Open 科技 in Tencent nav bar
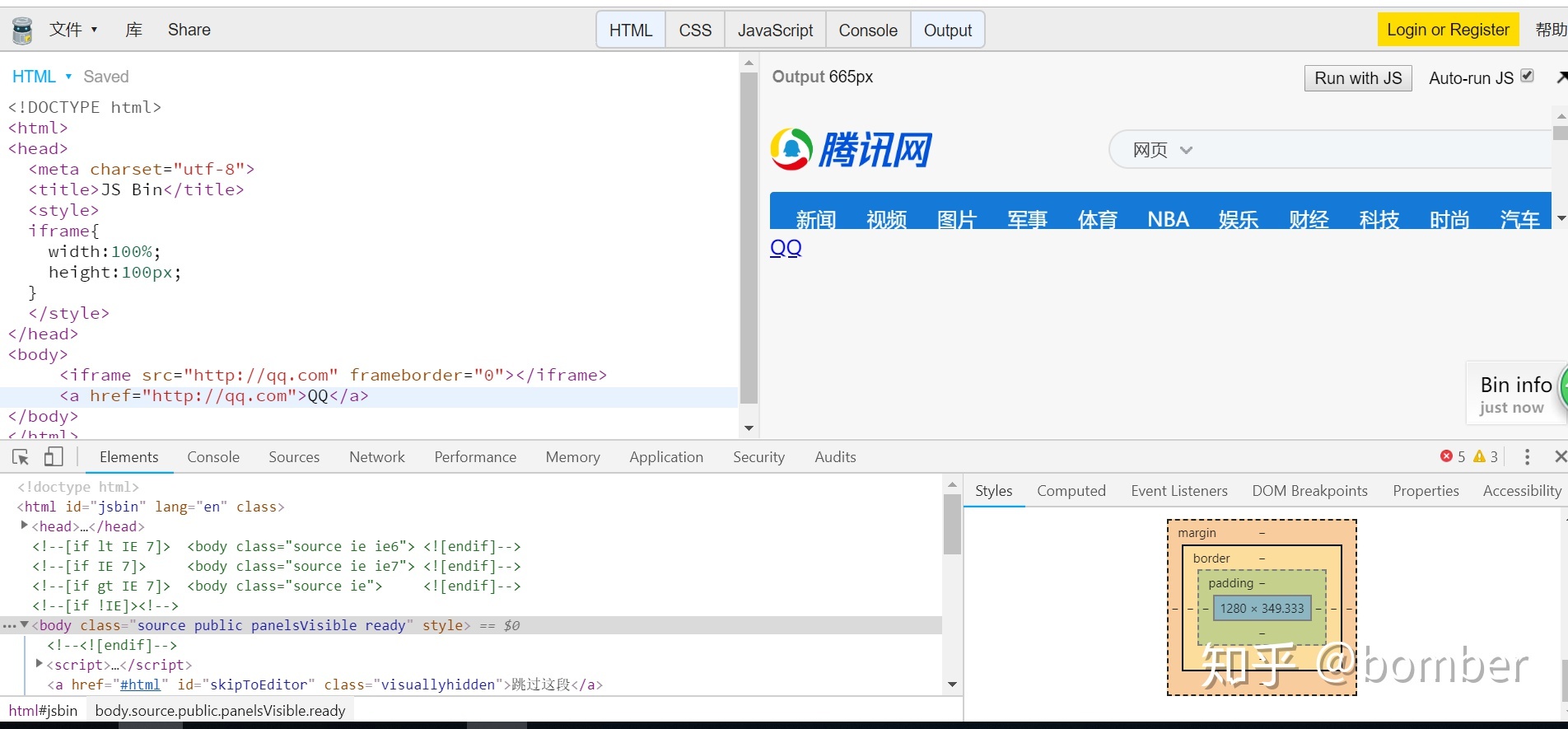Screen dimensions: 1568x729 [1379, 219]
